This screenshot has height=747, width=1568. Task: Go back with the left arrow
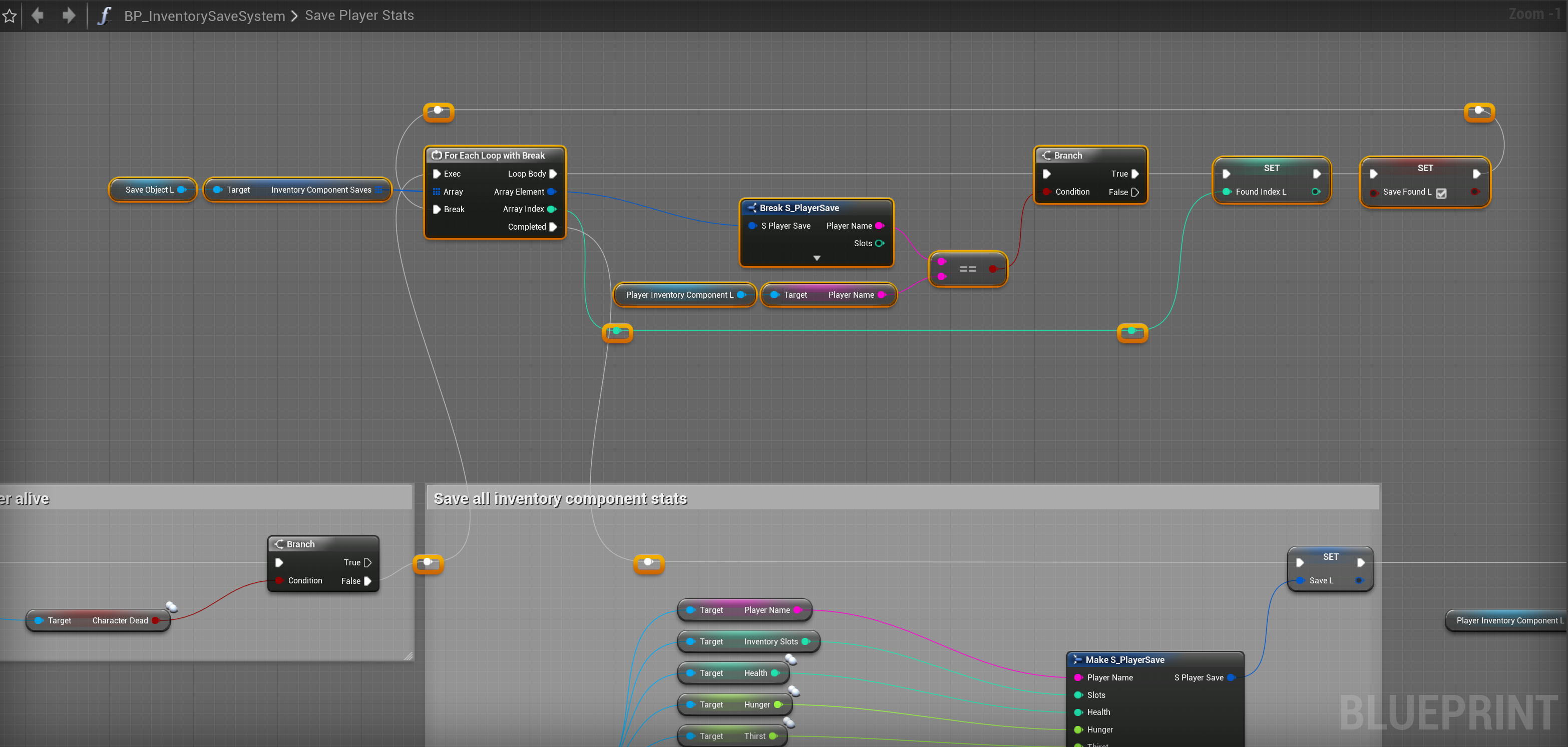(x=38, y=15)
